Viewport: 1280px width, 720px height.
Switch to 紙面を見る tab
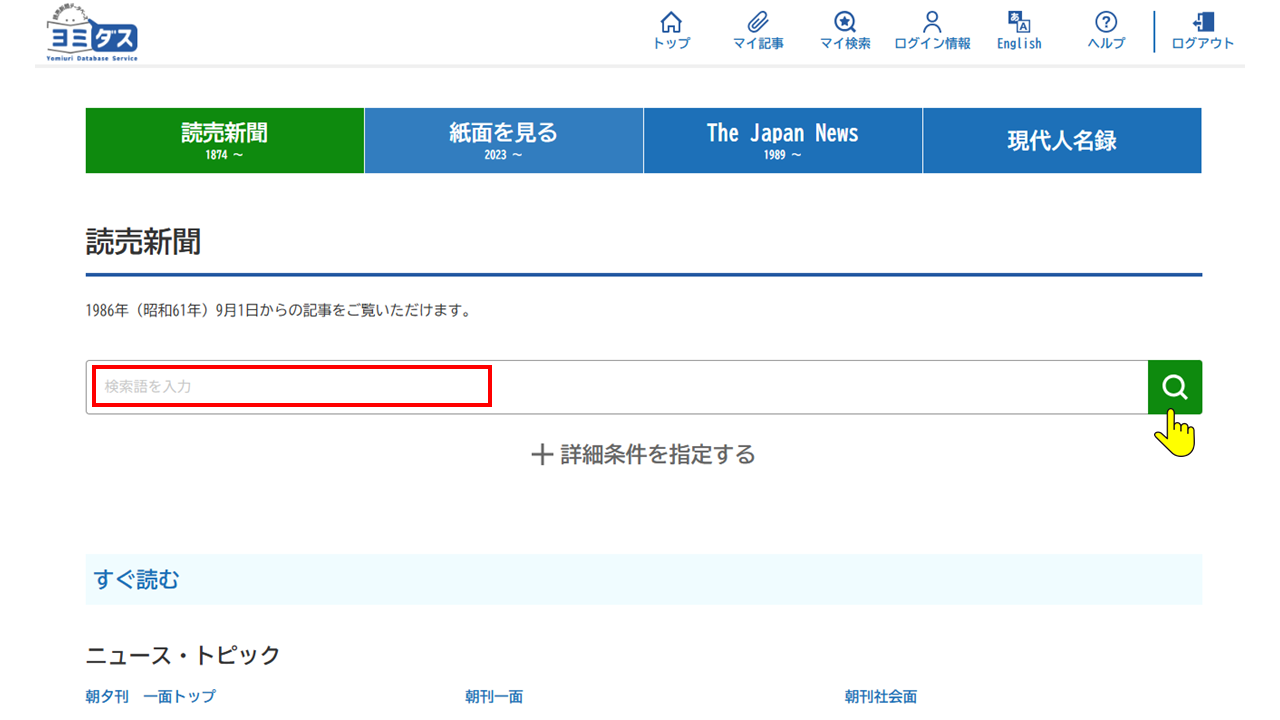click(x=503, y=141)
